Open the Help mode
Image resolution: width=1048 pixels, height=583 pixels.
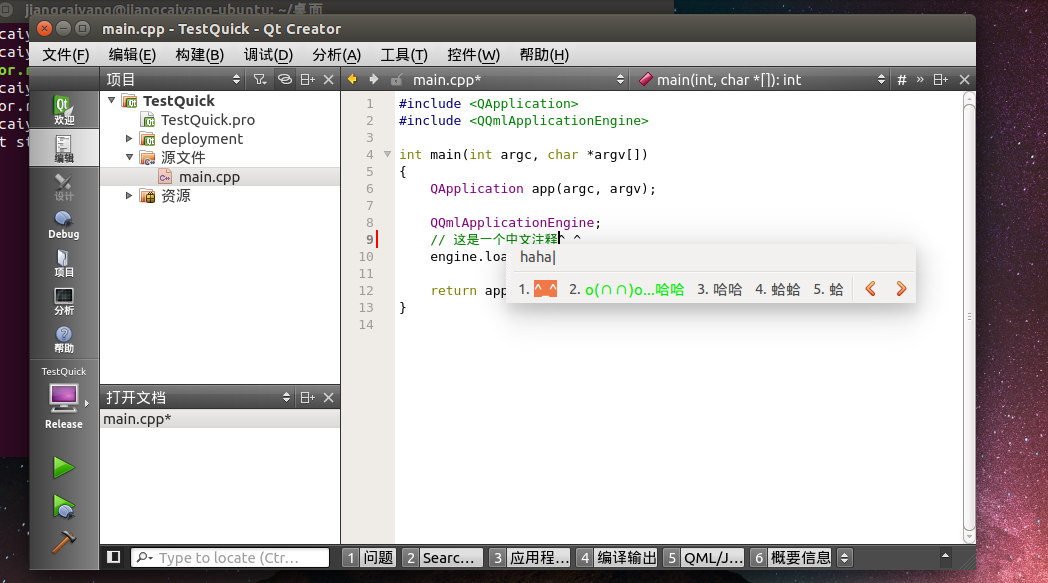64,339
